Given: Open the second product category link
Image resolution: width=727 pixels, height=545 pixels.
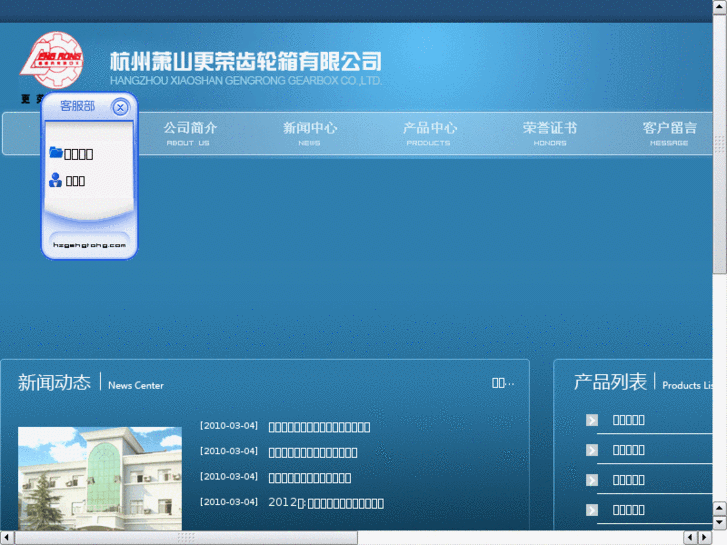Looking at the screenshot, I should pos(629,450).
